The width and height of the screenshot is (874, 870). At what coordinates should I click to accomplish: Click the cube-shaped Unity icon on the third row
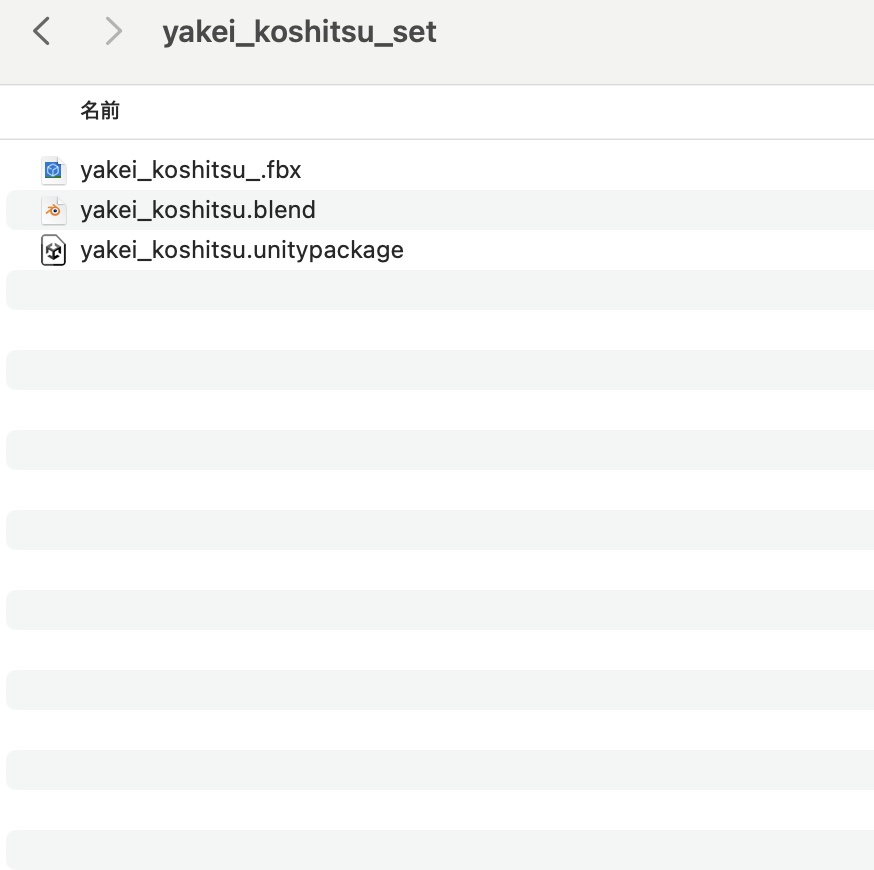pos(53,250)
